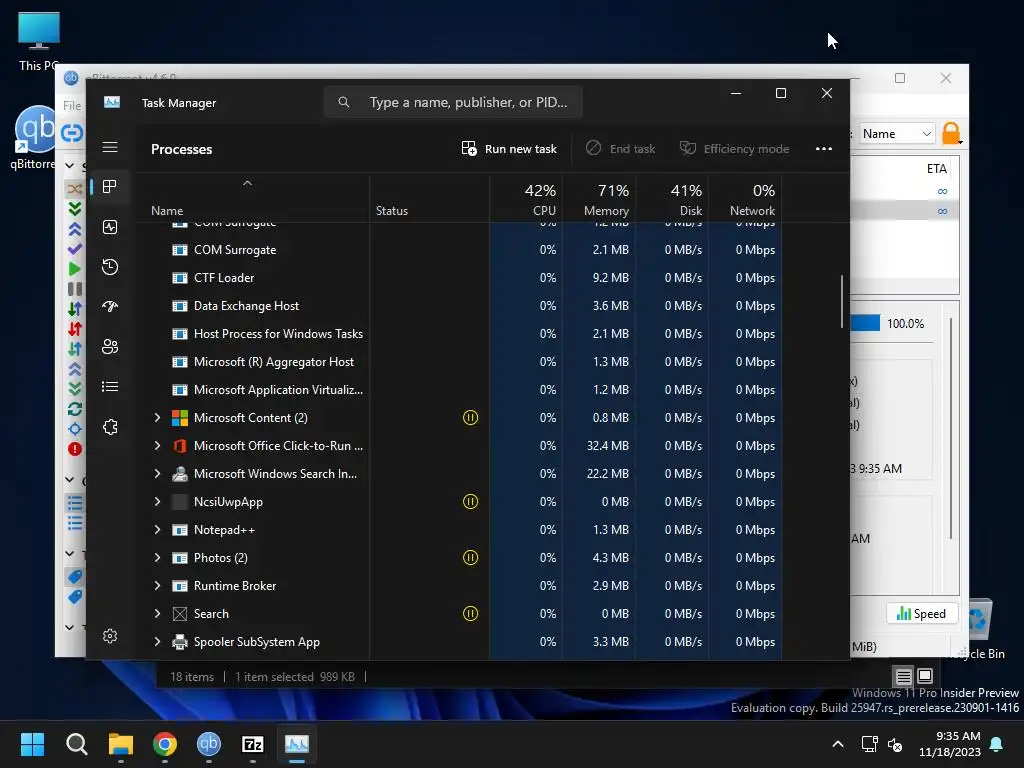This screenshot has height=768, width=1024.
Task: Open This PC desktop icon
Action: [39, 40]
